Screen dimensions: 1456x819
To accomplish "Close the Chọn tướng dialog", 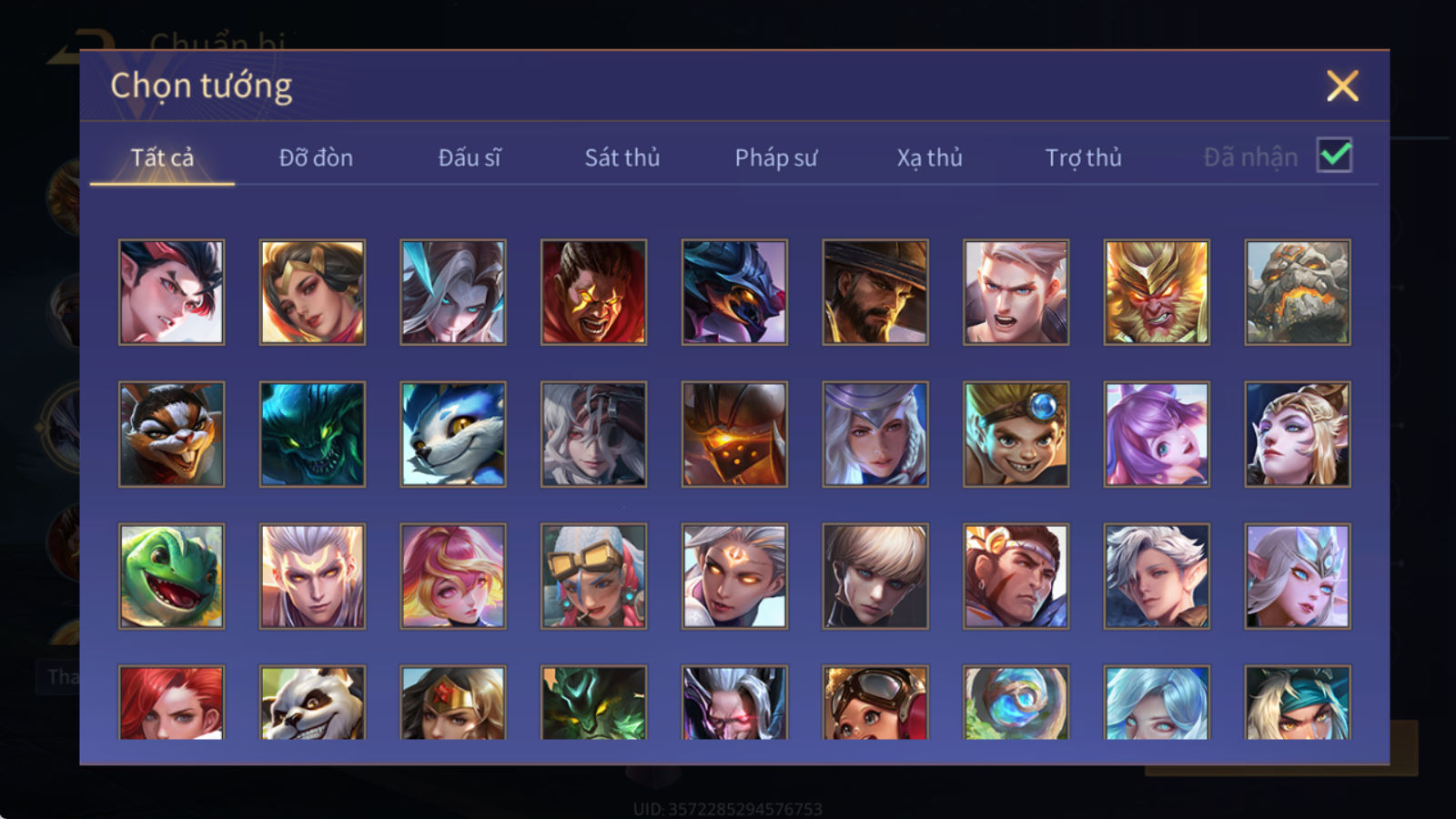I will (x=1342, y=86).
